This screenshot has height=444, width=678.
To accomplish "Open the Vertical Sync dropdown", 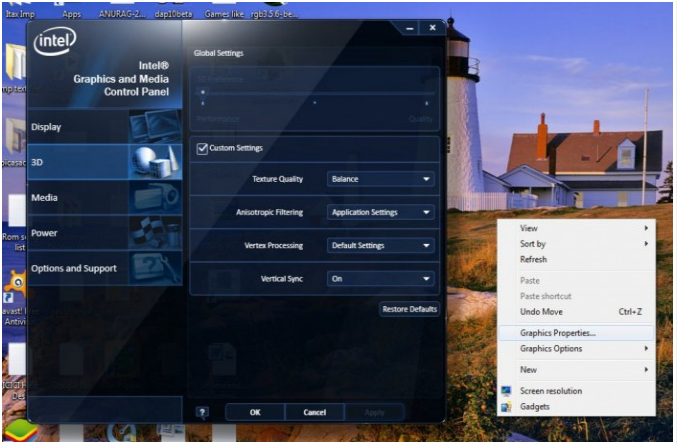I will (x=381, y=279).
